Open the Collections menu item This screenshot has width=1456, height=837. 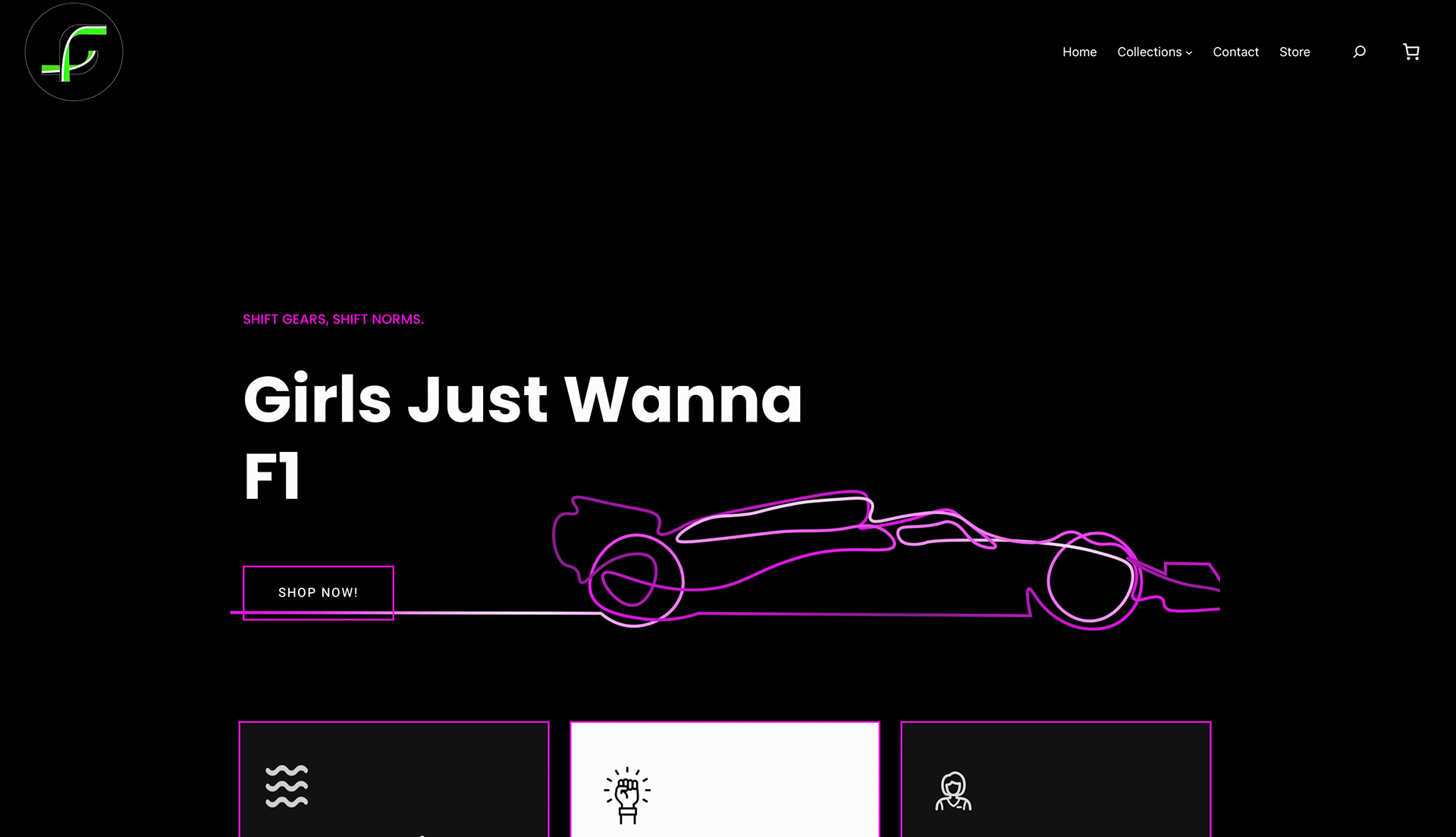coord(1148,52)
